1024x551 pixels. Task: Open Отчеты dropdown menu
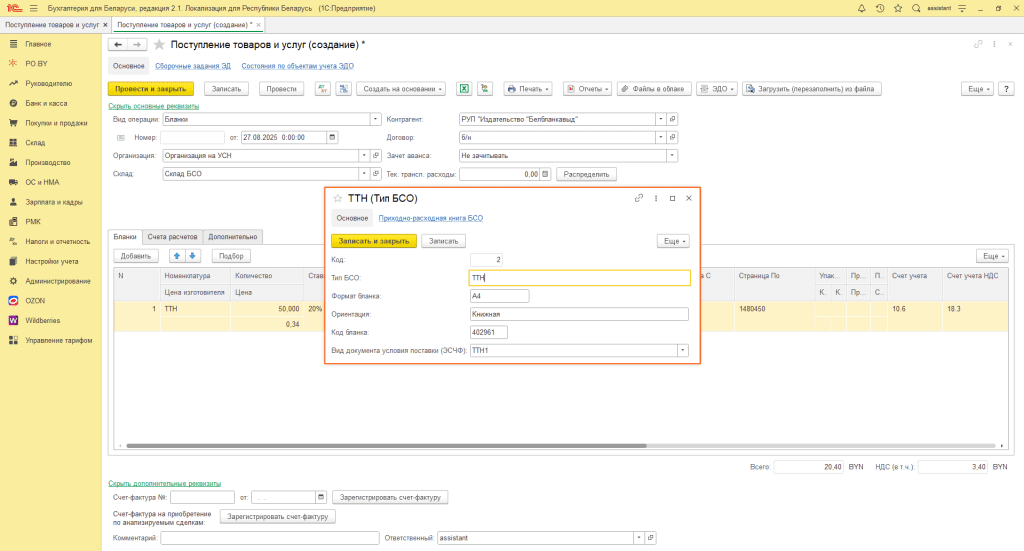(x=587, y=89)
